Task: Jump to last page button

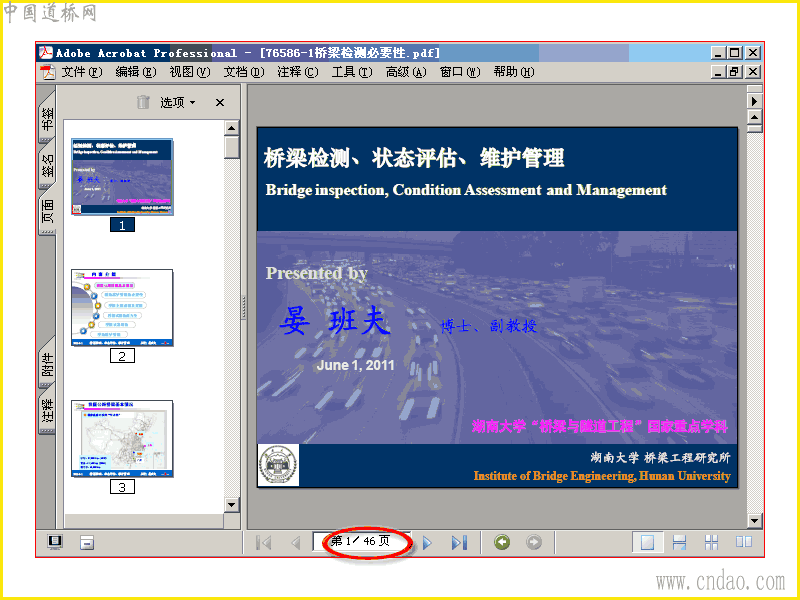Action: 459,542
